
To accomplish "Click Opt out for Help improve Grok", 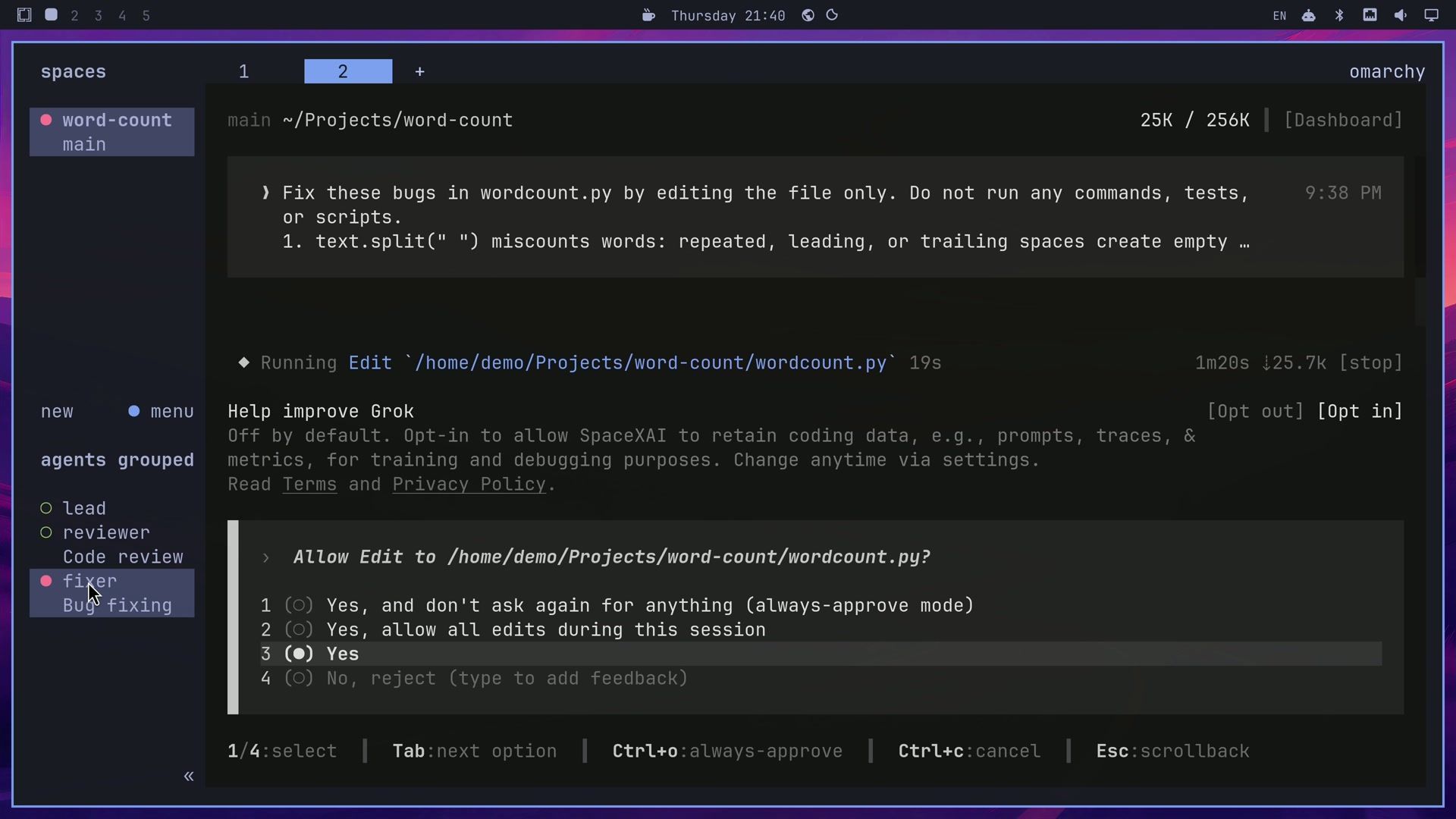I will (1255, 411).
